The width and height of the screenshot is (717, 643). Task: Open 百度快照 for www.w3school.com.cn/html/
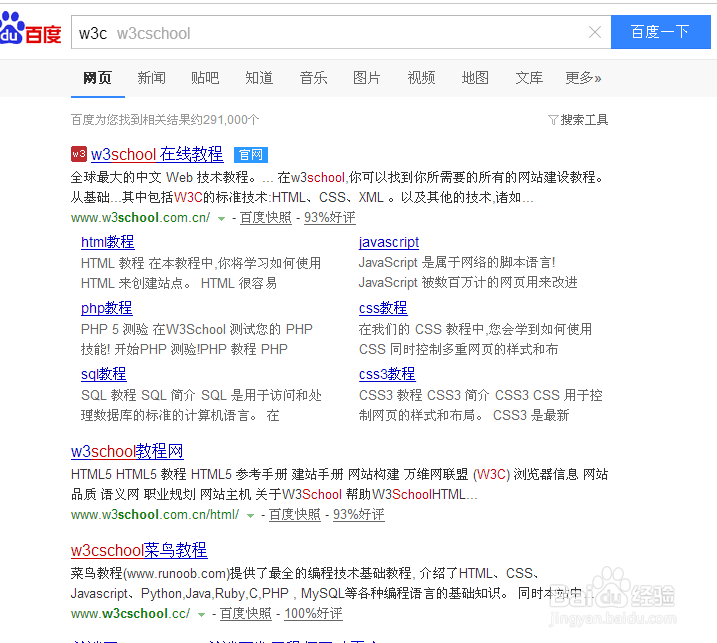[x=294, y=515]
